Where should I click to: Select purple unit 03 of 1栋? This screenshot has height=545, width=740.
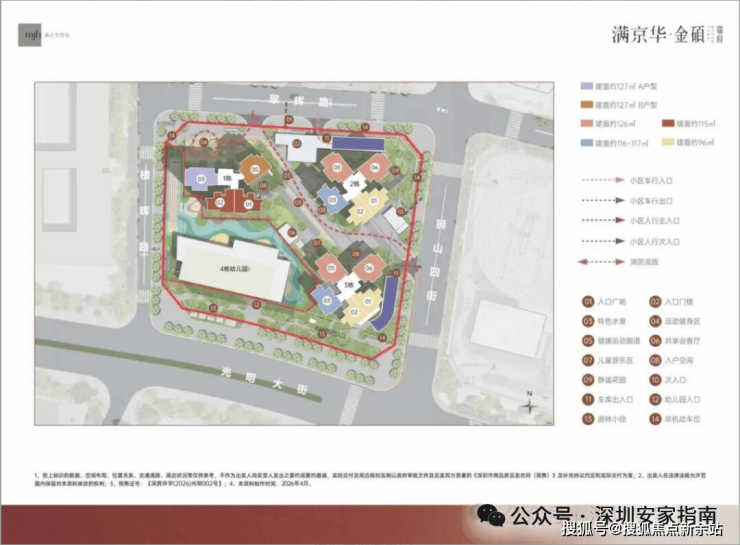click(x=201, y=179)
